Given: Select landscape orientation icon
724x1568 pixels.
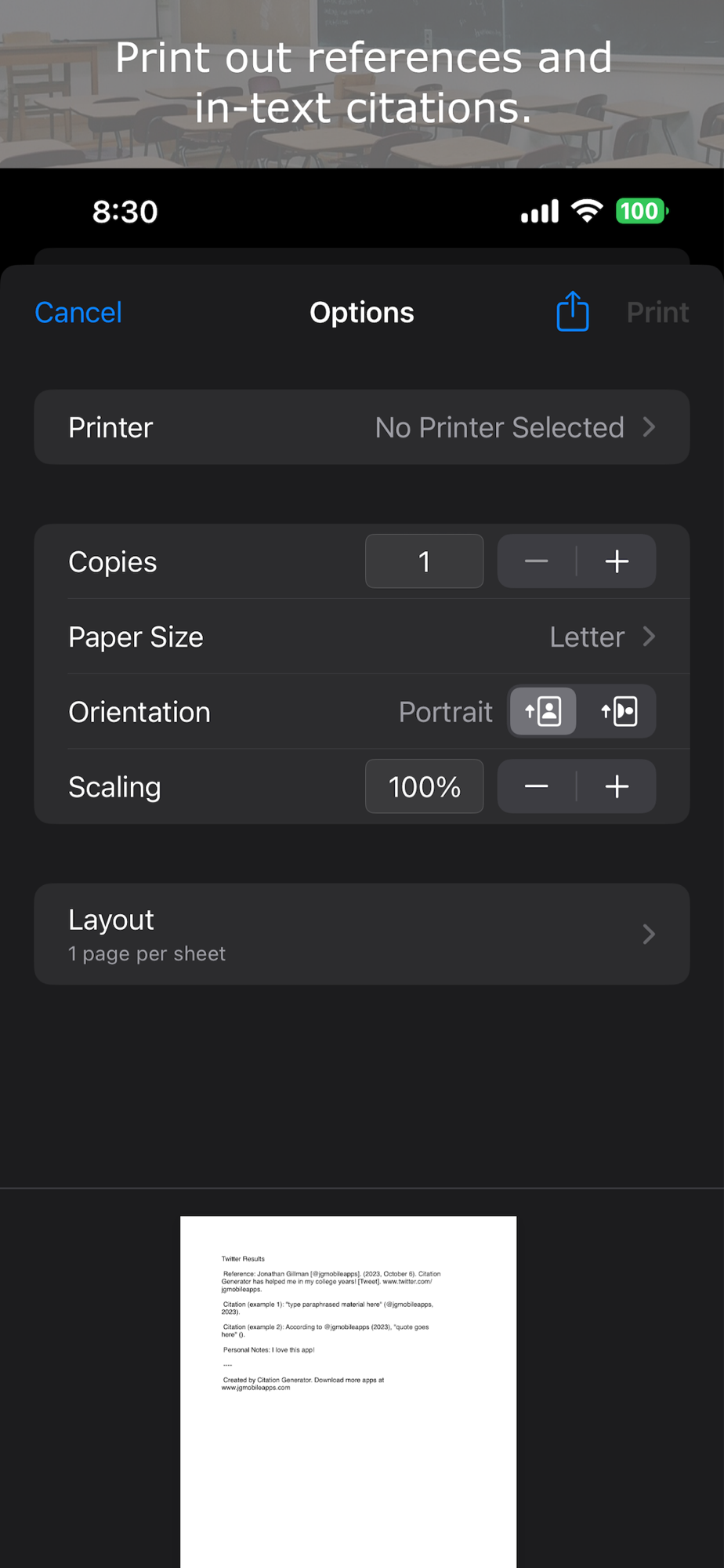Looking at the screenshot, I should coord(618,712).
